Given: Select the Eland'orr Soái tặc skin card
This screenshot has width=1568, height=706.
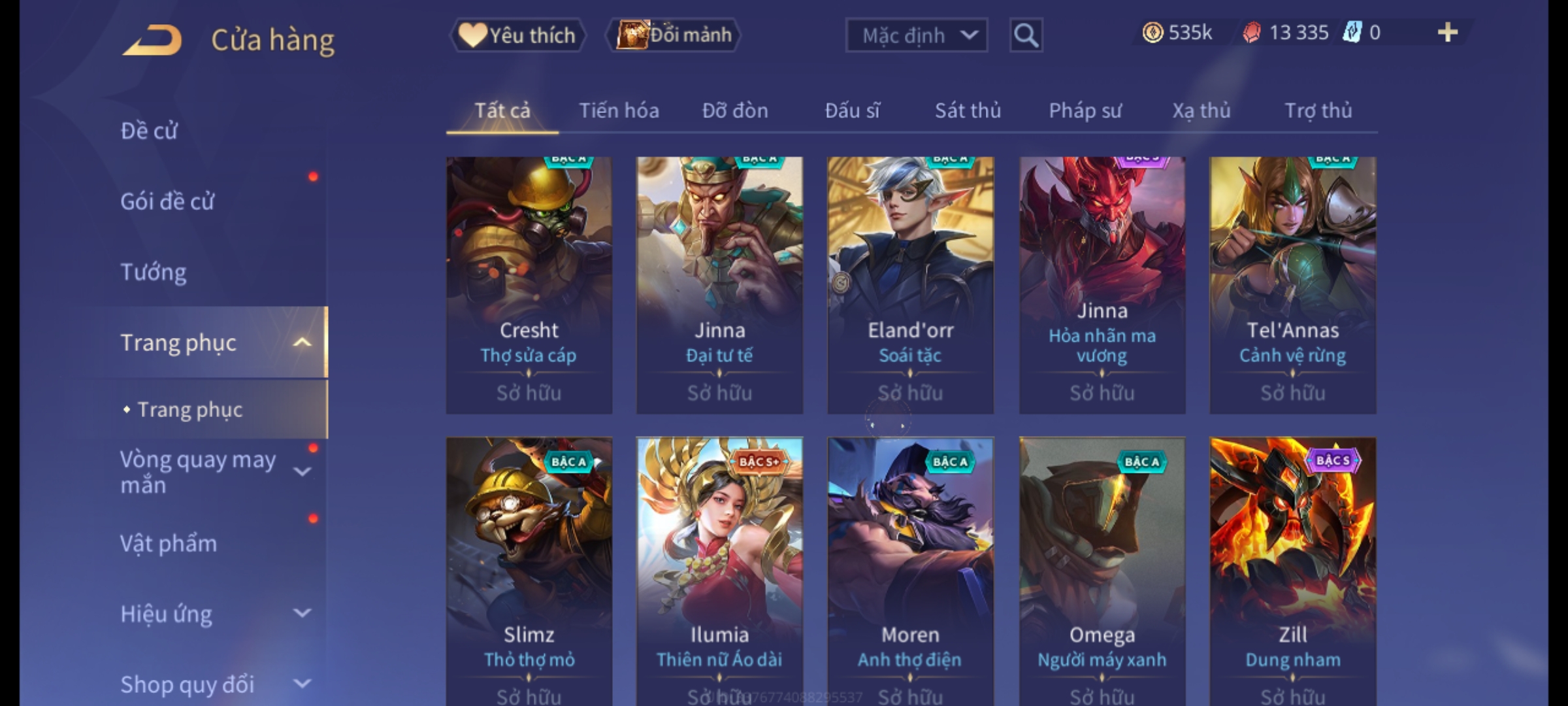Looking at the screenshot, I should [910, 285].
